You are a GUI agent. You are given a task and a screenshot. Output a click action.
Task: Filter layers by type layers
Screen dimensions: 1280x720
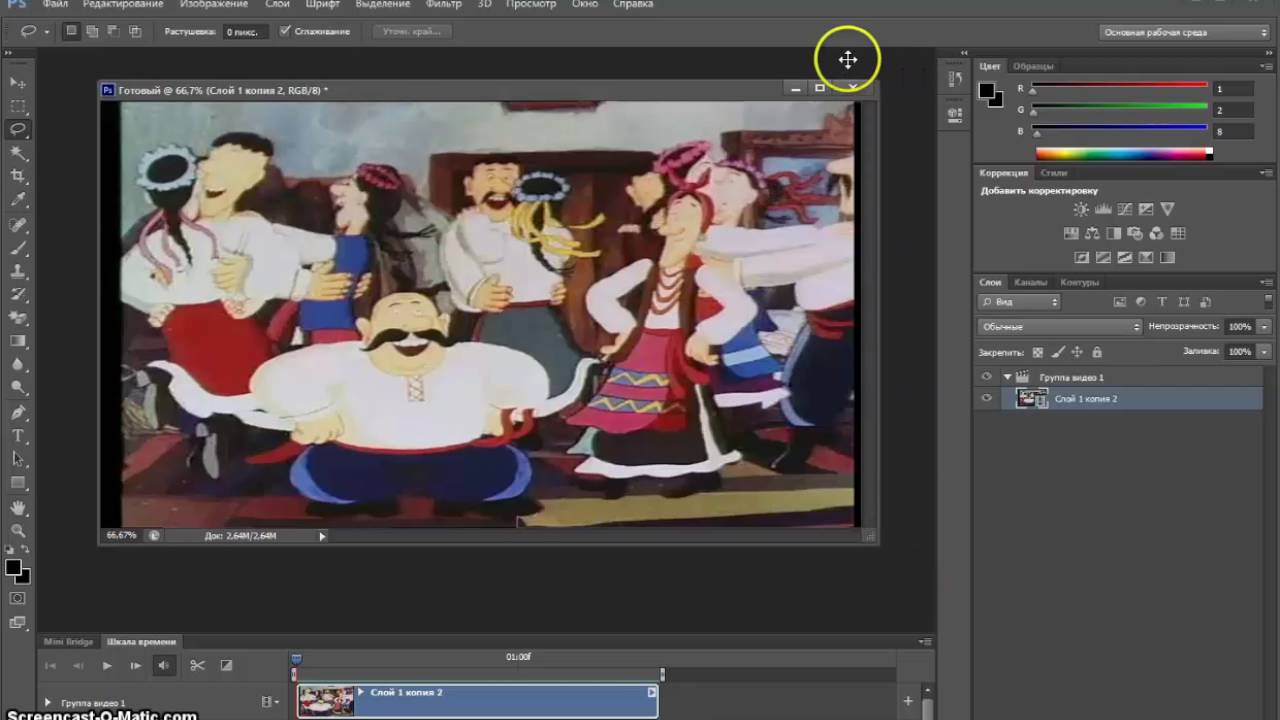tap(1161, 301)
